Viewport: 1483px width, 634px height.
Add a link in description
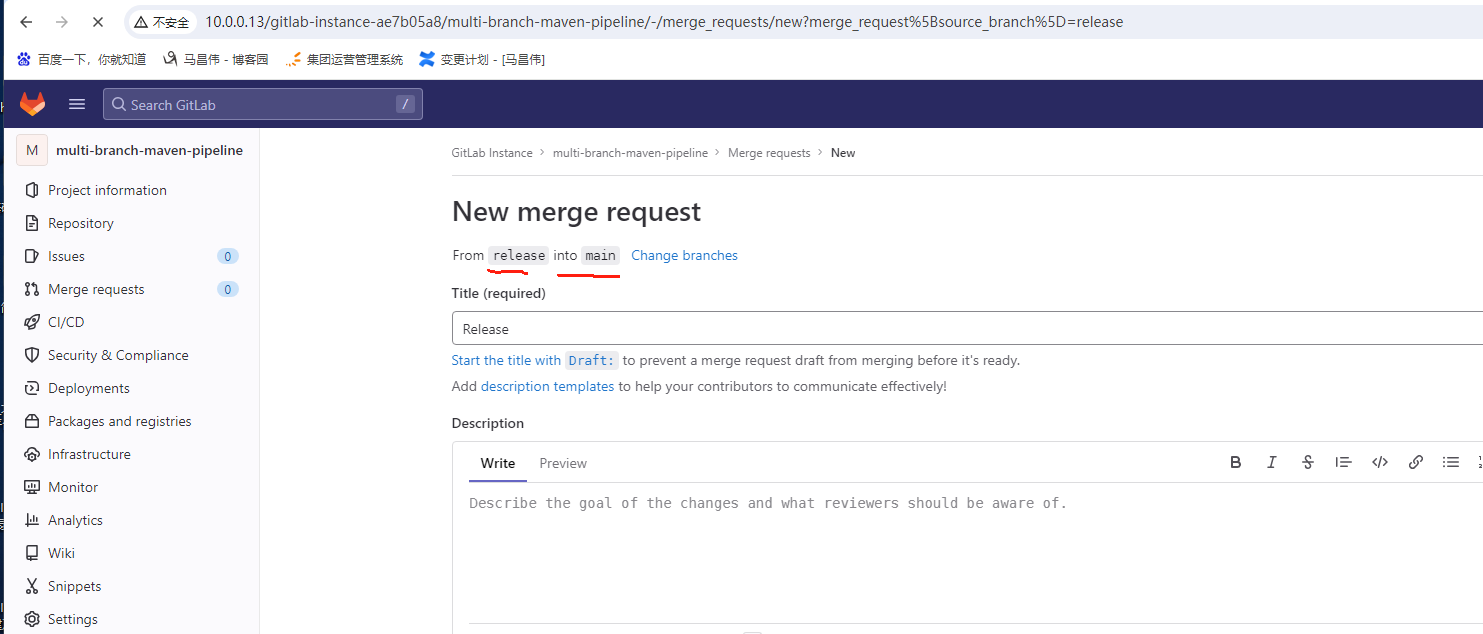click(1416, 462)
